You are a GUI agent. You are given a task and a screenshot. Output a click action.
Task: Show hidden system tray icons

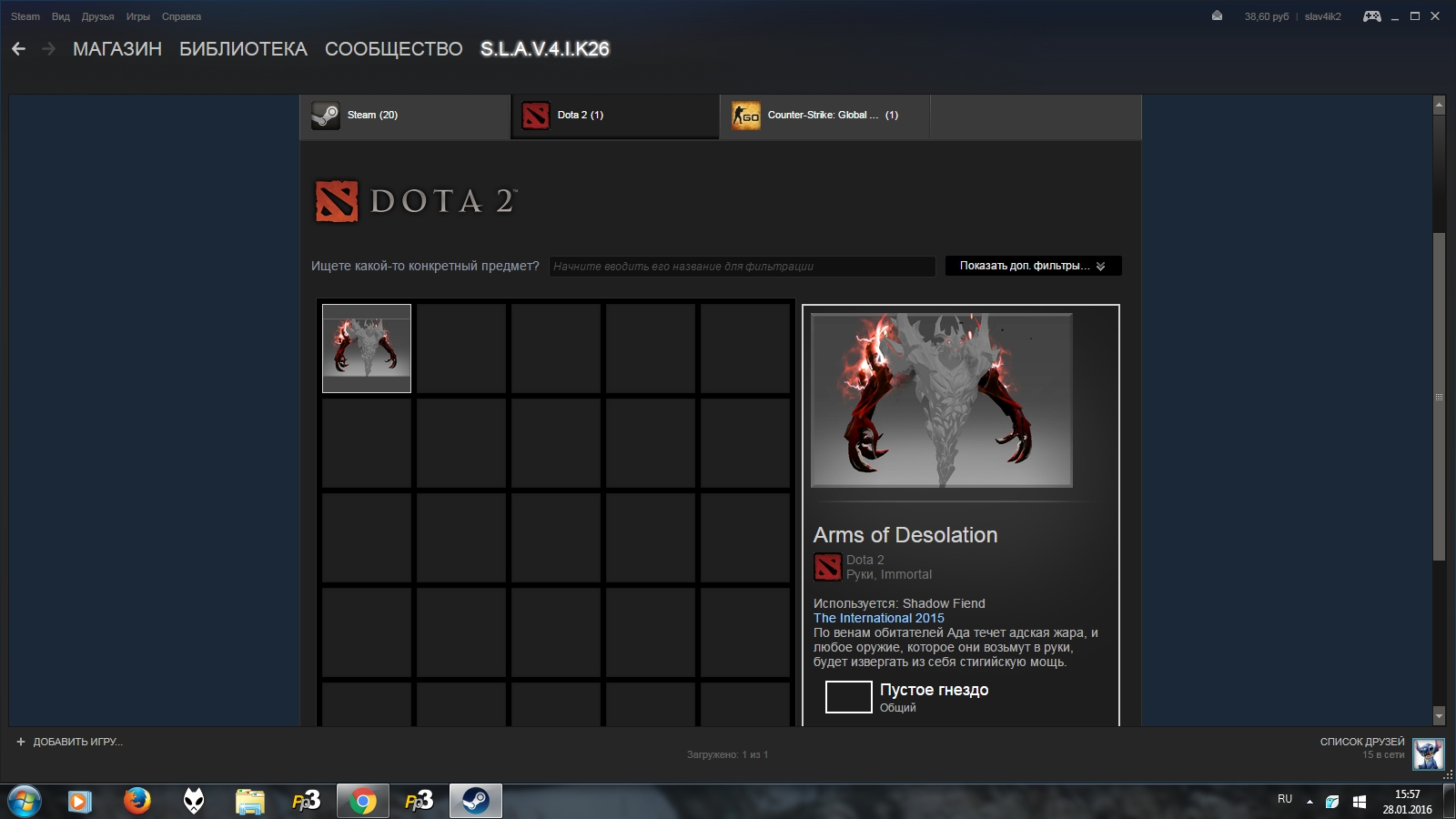(x=1309, y=802)
